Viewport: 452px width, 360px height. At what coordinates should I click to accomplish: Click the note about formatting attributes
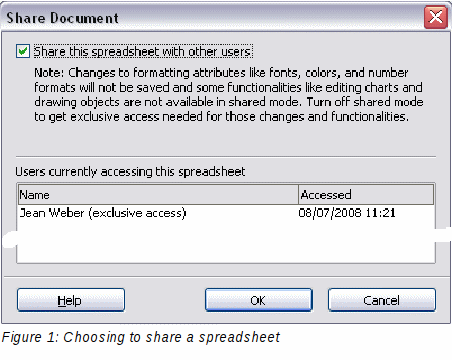(229, 95)
